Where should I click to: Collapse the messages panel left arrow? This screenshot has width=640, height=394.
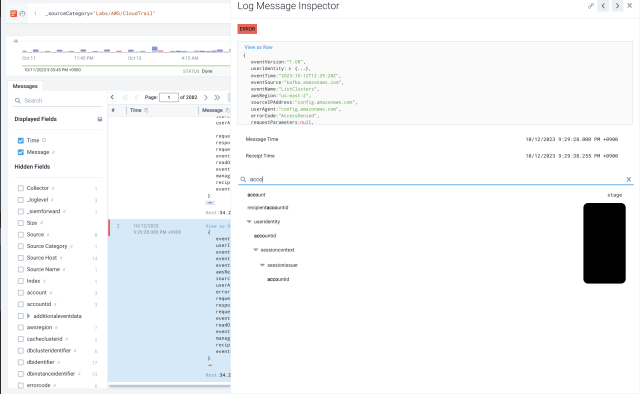pos(112,97)
